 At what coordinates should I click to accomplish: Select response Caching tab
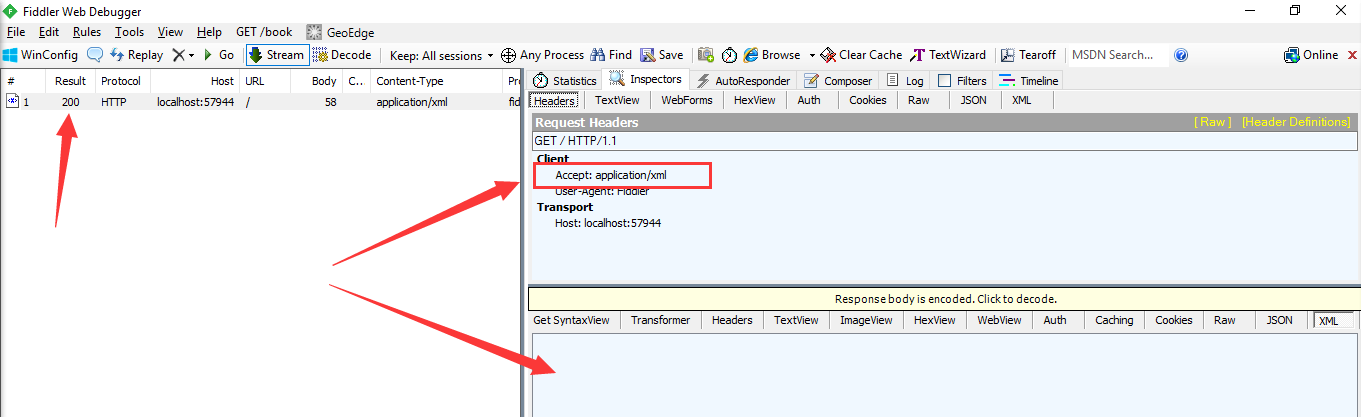tap(1114, 320)
